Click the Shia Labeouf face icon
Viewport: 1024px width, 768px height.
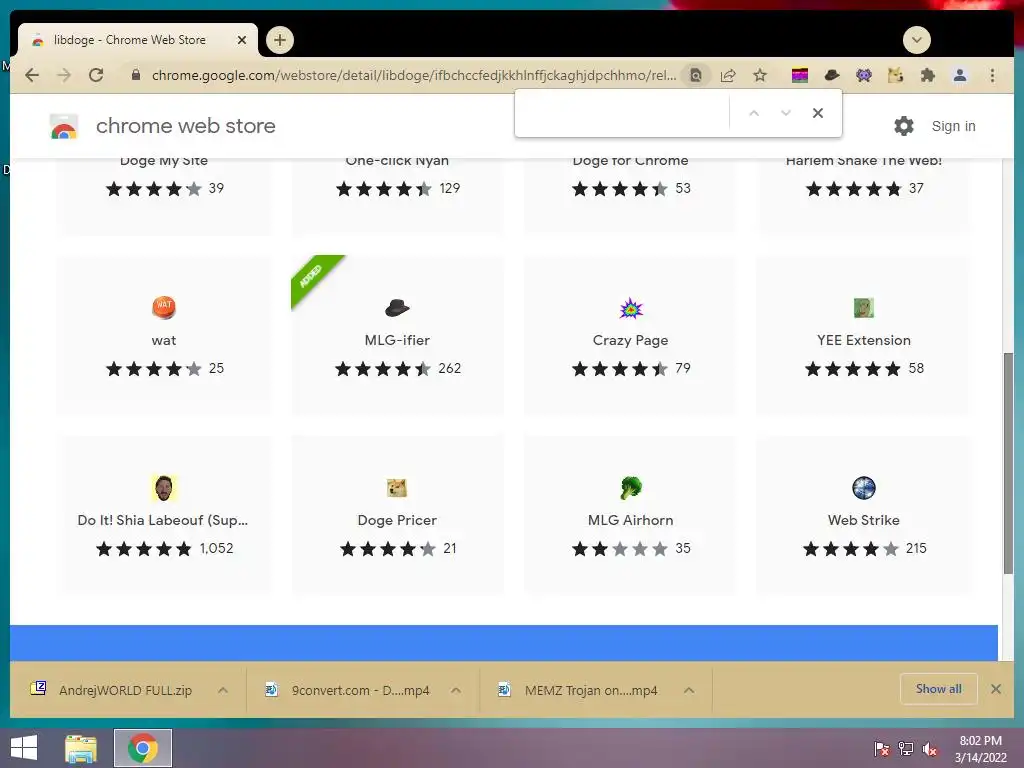click(164, 488)
